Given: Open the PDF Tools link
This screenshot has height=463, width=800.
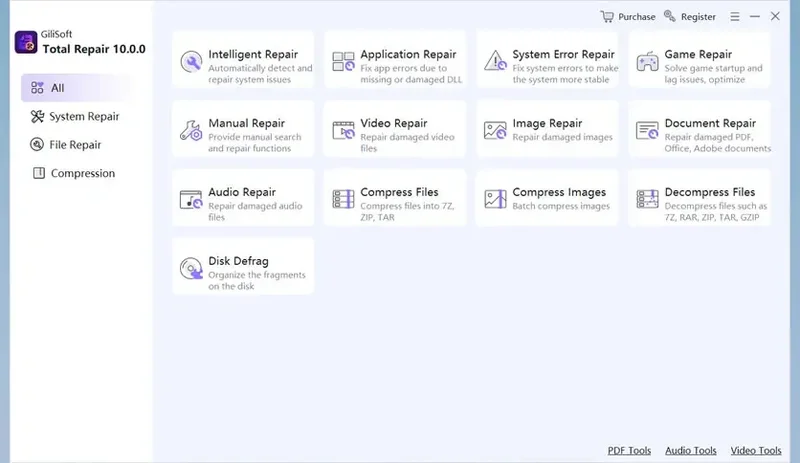Looking at the screenshot, I should [x=629, y=450].
